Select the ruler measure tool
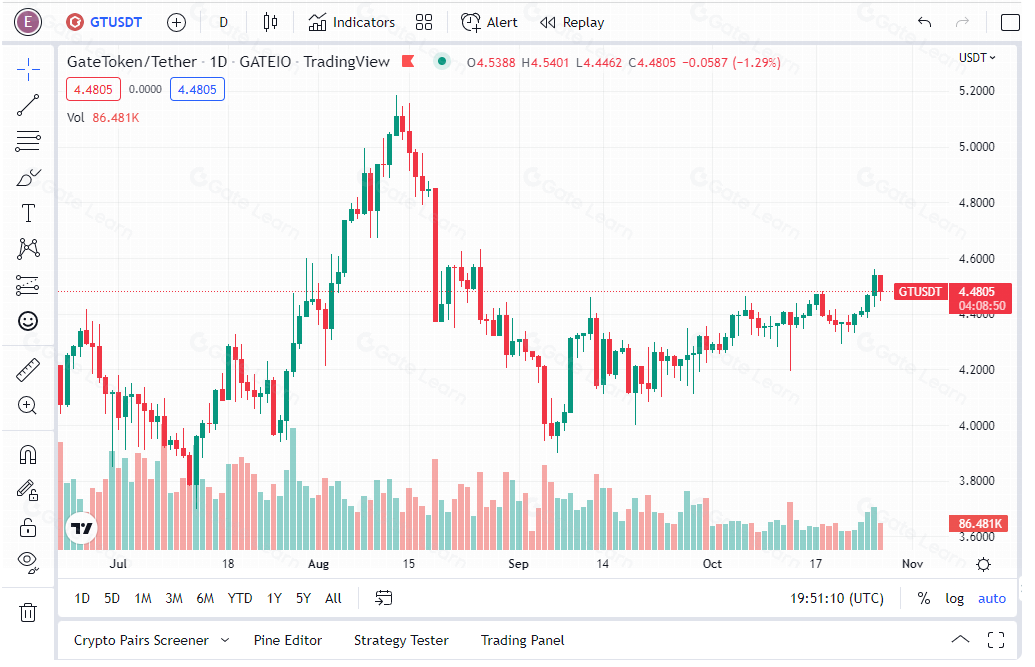Viewport: 1035px width, 667px height. coord(28,370)
